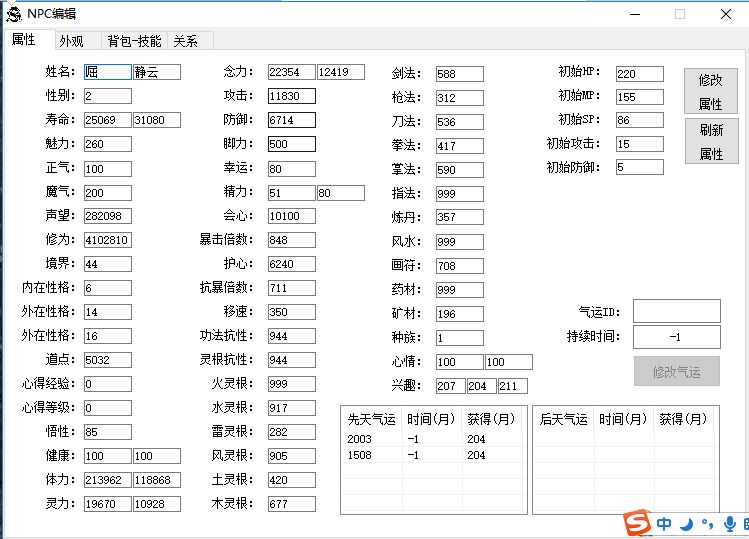Click the 修改属性 button
Viewport: 749px width, 539px height.
coord(711,91)
